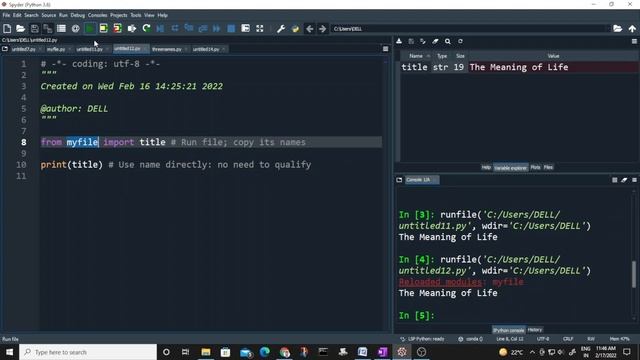Click the working directory path field

[469, 29]
